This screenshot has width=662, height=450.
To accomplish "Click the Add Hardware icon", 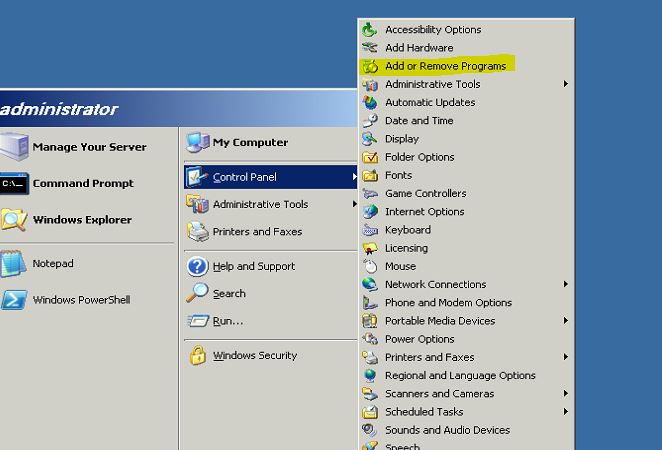I will (370, 48).
